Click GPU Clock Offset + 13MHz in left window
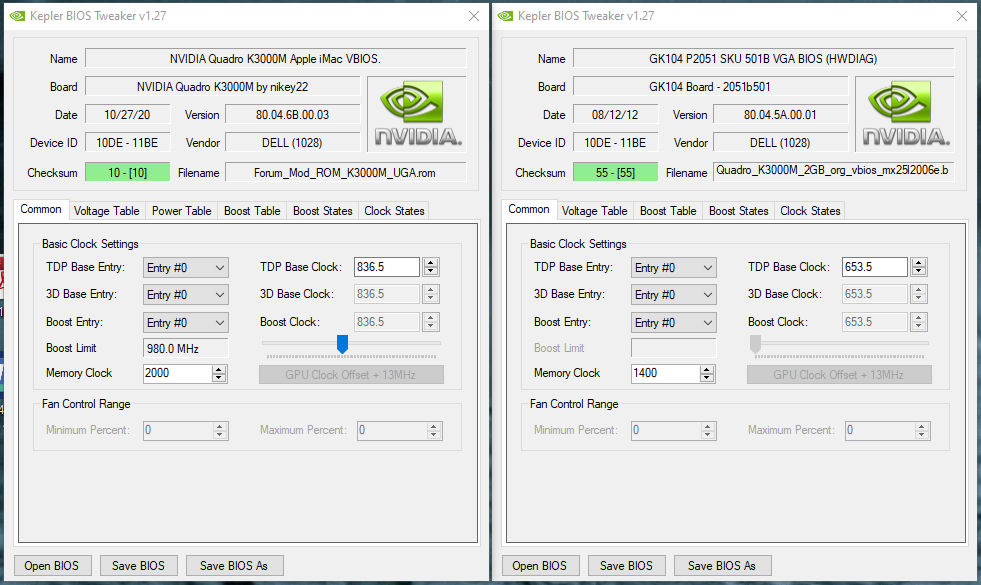 (x=351, y=375)
